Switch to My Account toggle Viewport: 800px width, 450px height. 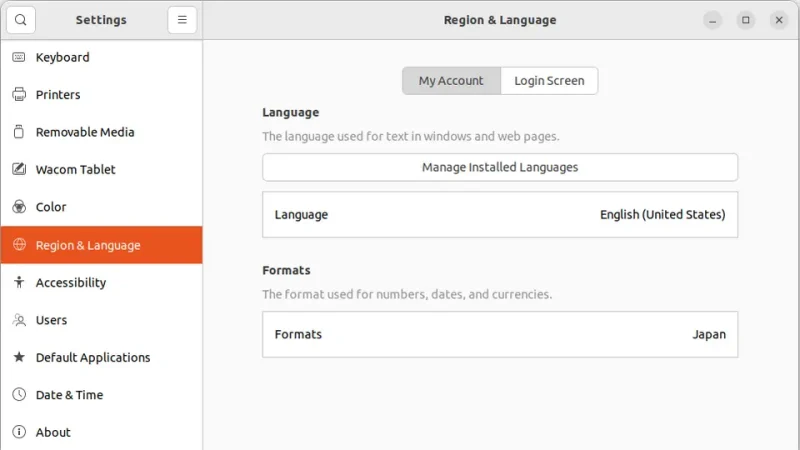pos(451,81)
